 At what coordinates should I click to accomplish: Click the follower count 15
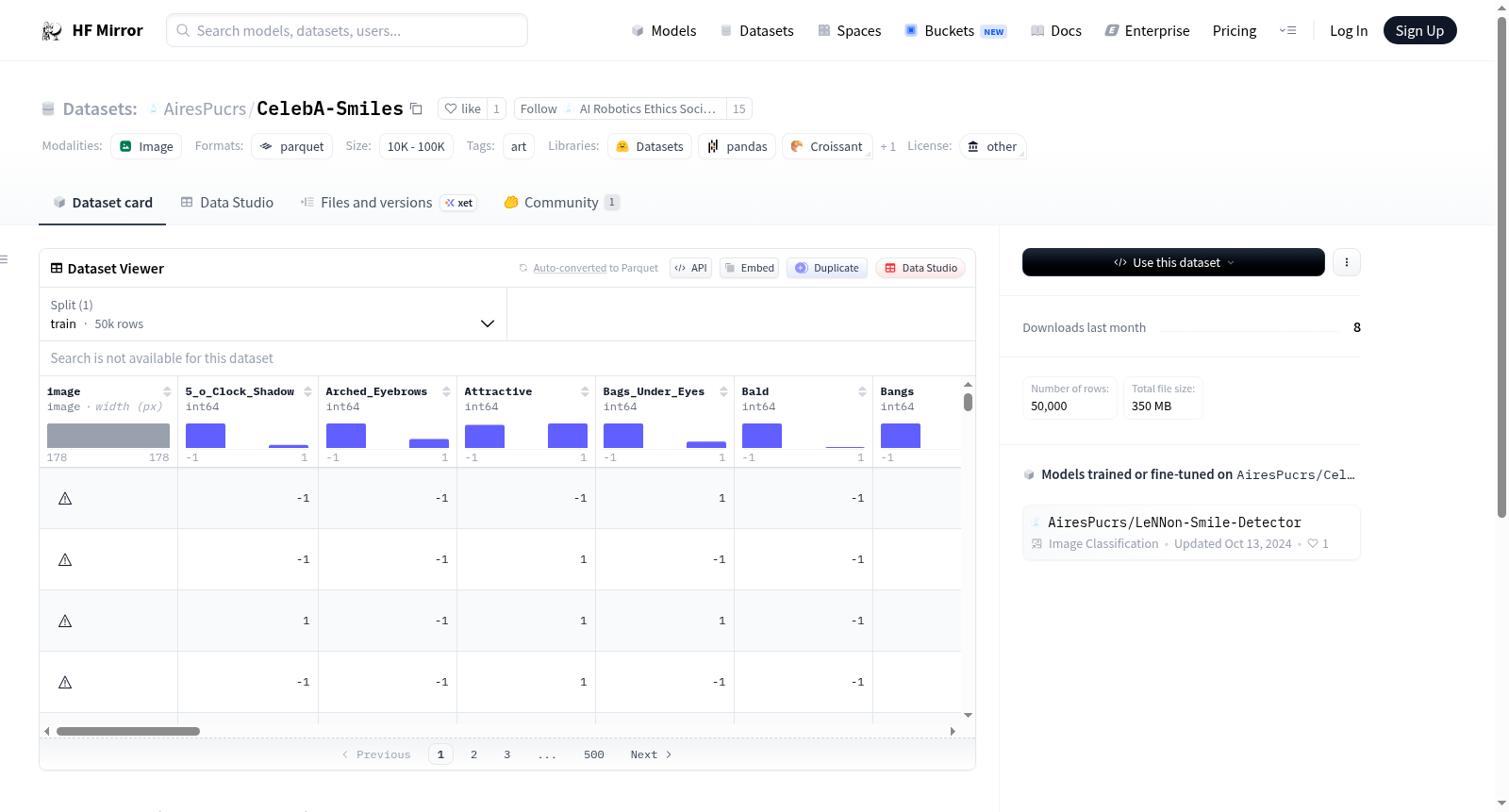point(739,108)
